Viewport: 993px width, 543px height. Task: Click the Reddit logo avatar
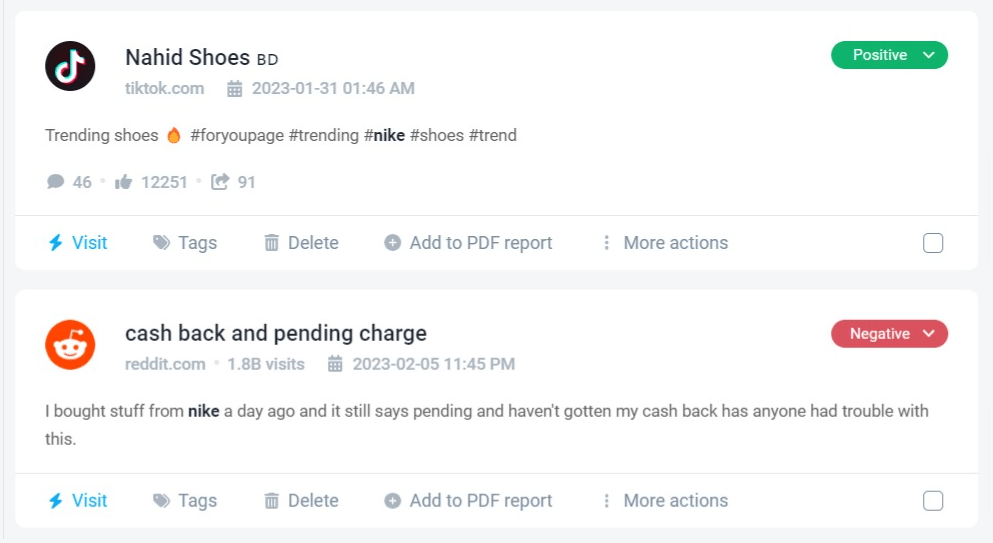click(x=70, y=344)
